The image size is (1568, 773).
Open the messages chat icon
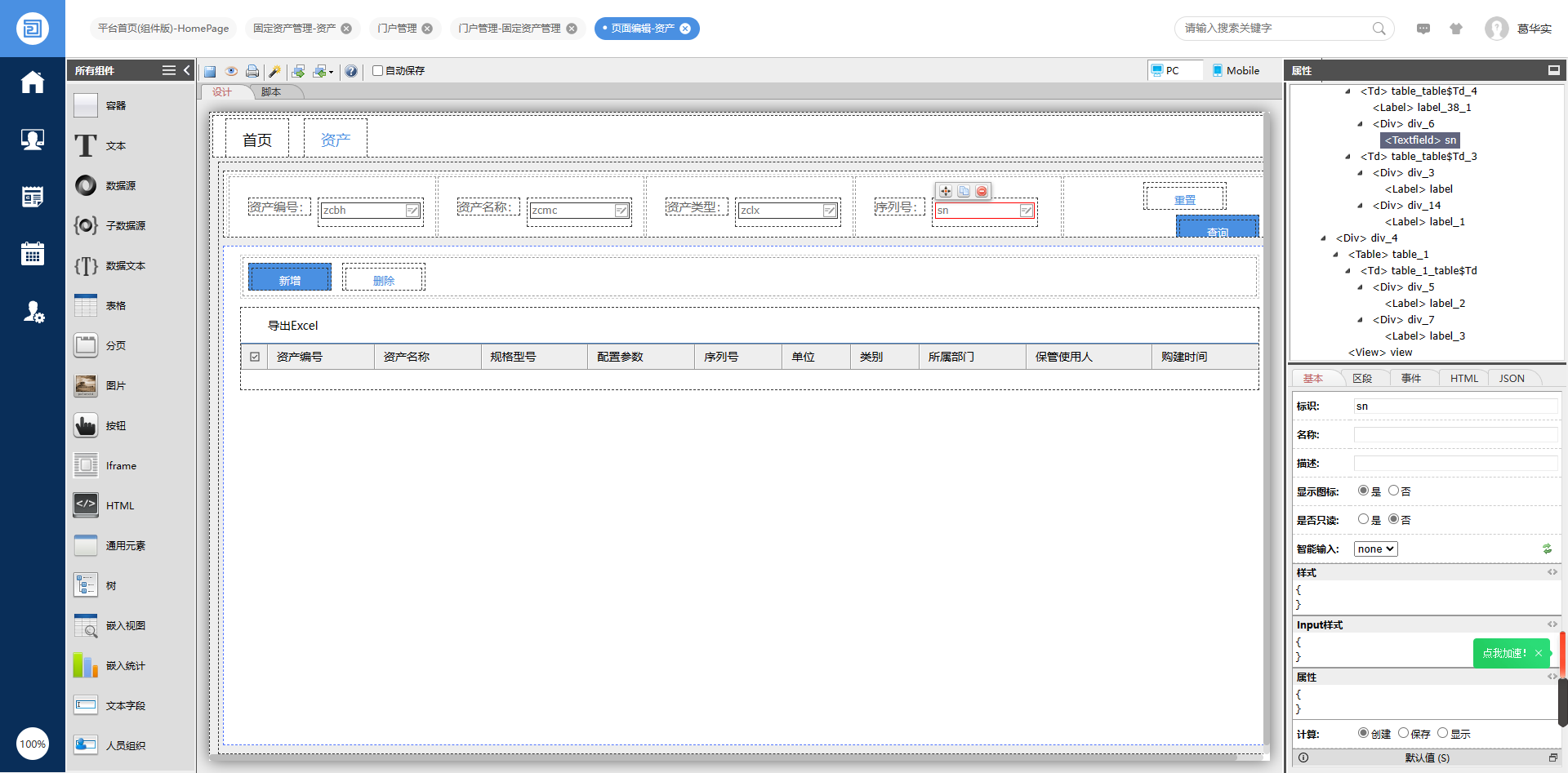coord(1423,29)
